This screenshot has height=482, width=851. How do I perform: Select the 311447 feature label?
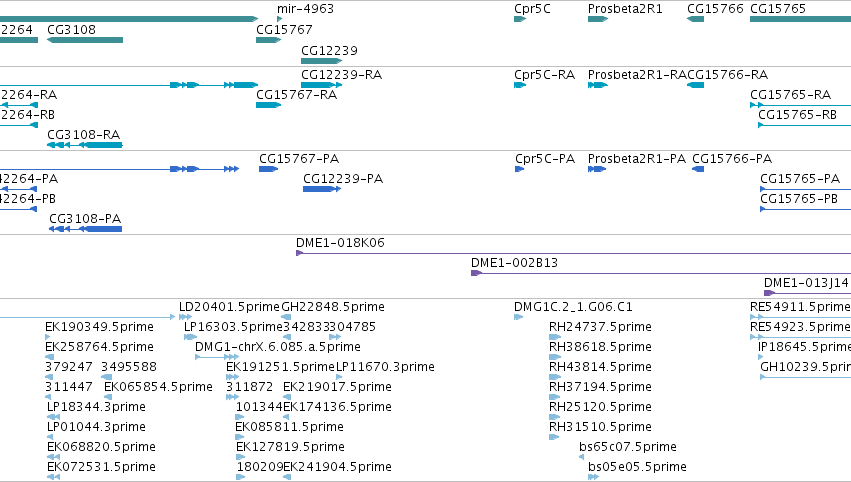68,387
